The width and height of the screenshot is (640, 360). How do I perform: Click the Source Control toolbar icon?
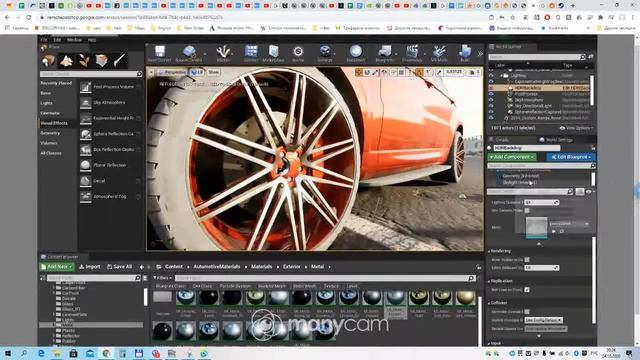(189, 51)
